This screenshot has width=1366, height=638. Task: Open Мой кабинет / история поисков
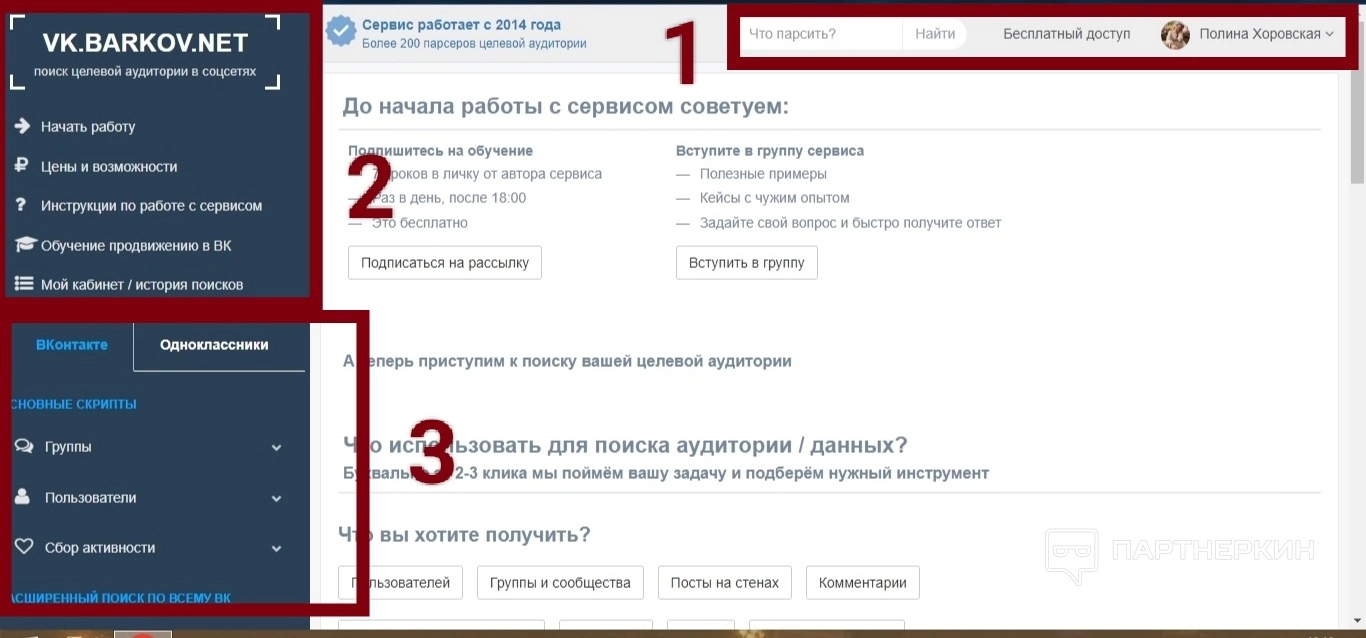click(142, 285)
